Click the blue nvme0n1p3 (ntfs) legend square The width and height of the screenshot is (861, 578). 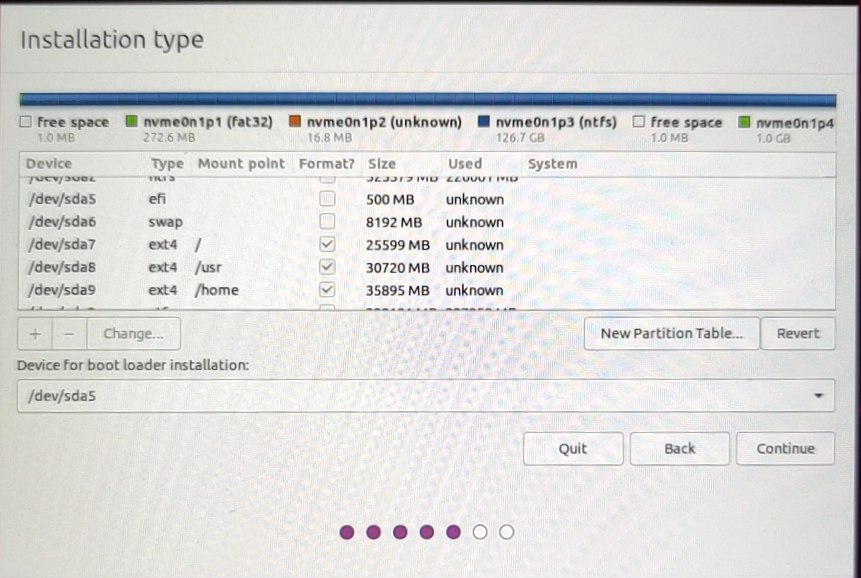[x=483, y=121]
